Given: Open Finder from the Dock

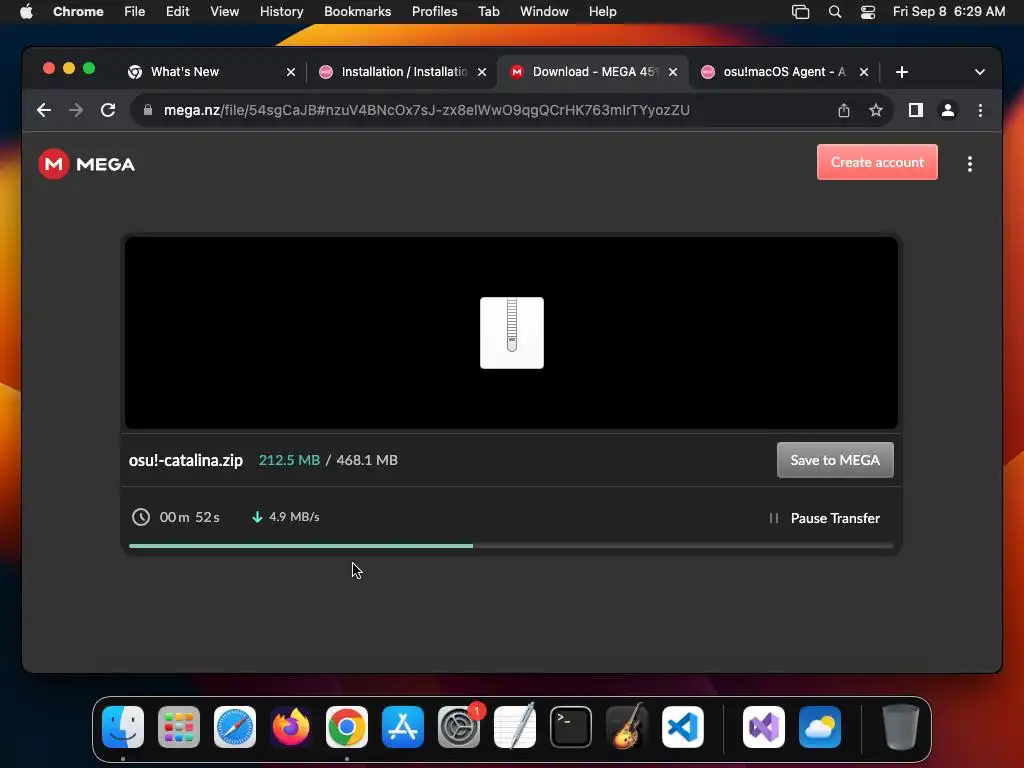Looking at the screenshot, I should pos(123,727).
